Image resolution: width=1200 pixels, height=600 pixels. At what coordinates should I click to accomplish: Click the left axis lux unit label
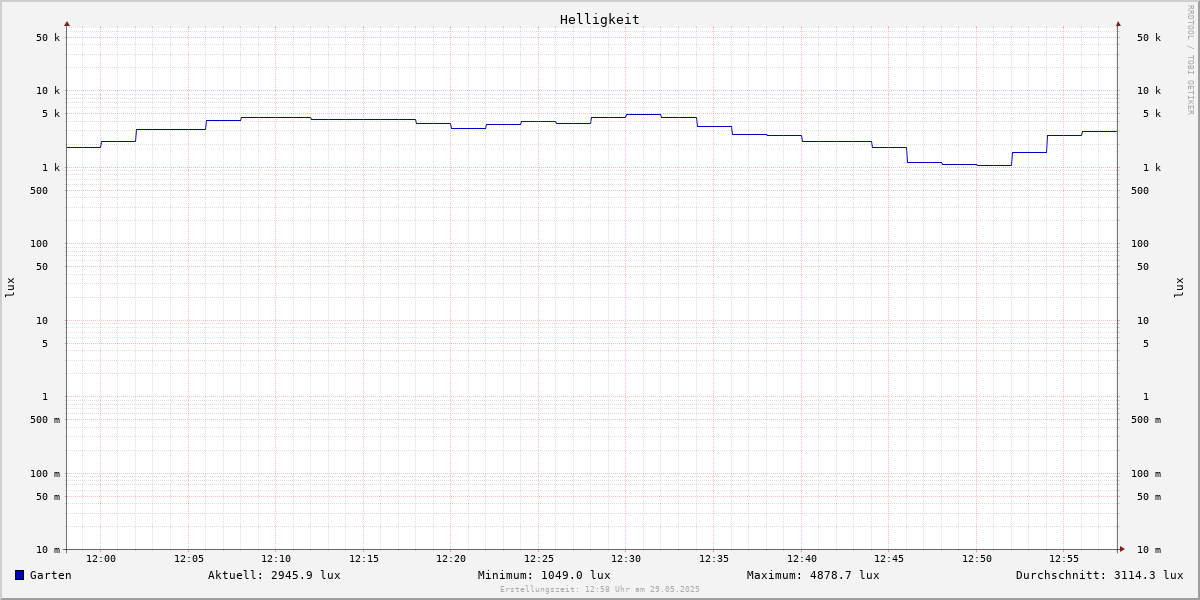(x=10, y=287)
